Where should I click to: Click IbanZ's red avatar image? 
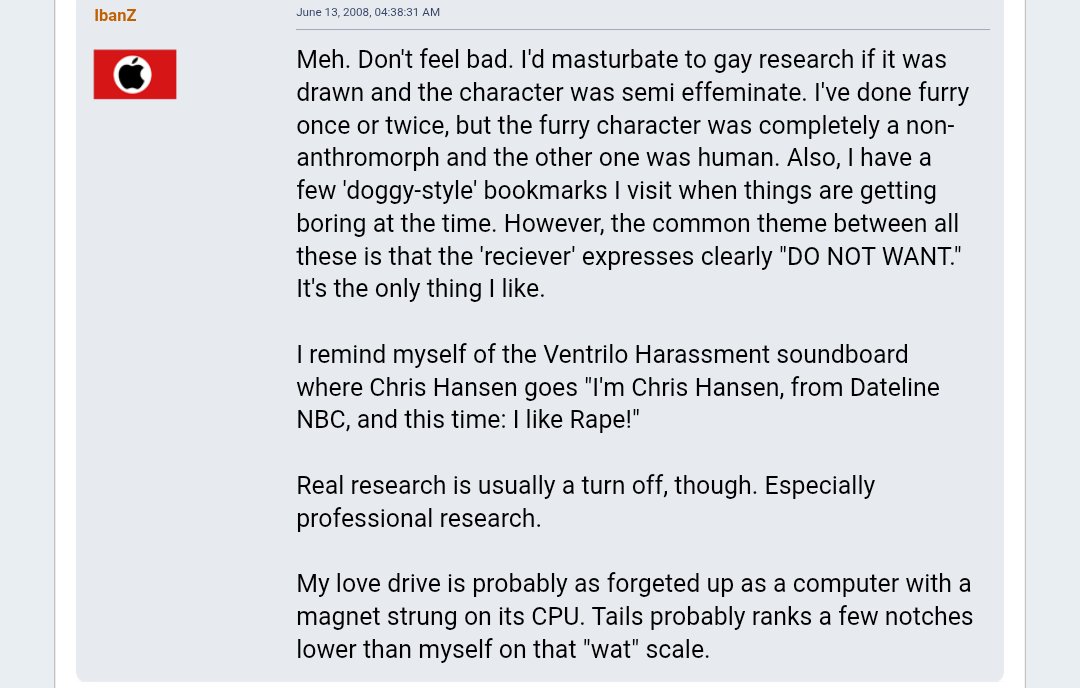[135, 74]
